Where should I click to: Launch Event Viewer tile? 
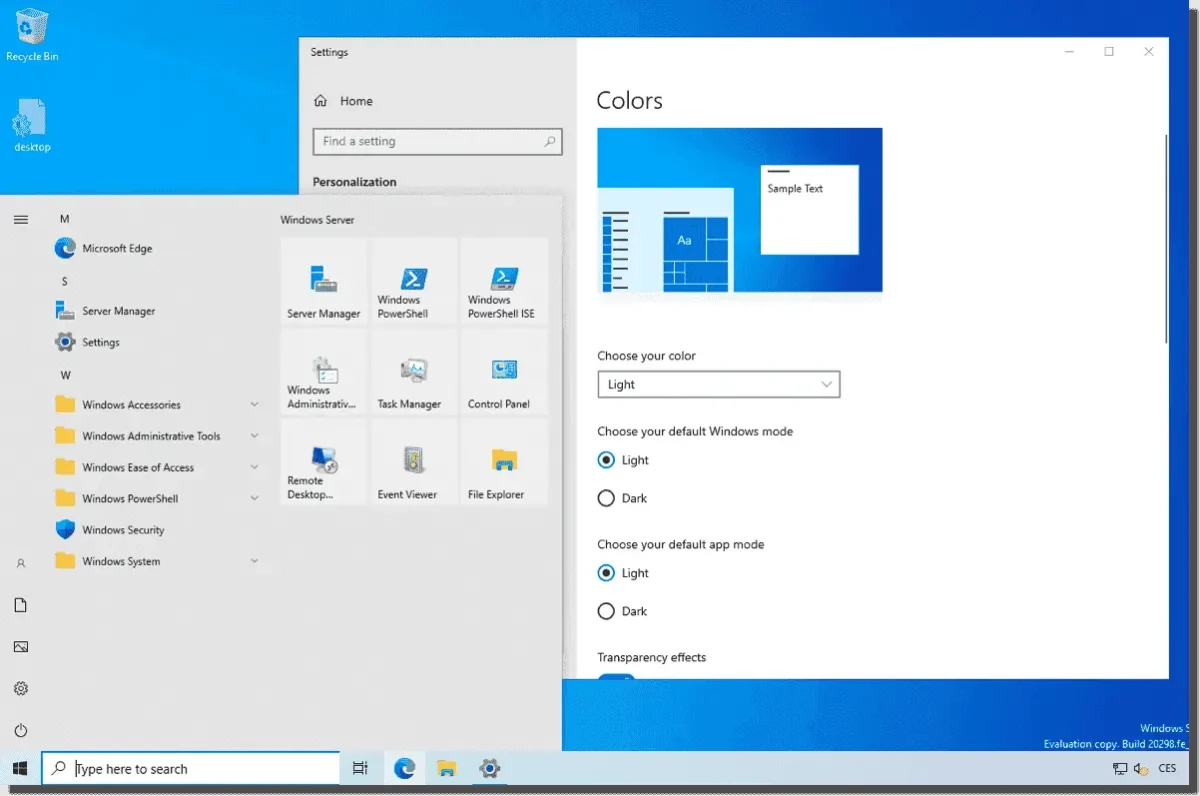tap(413, 462)
